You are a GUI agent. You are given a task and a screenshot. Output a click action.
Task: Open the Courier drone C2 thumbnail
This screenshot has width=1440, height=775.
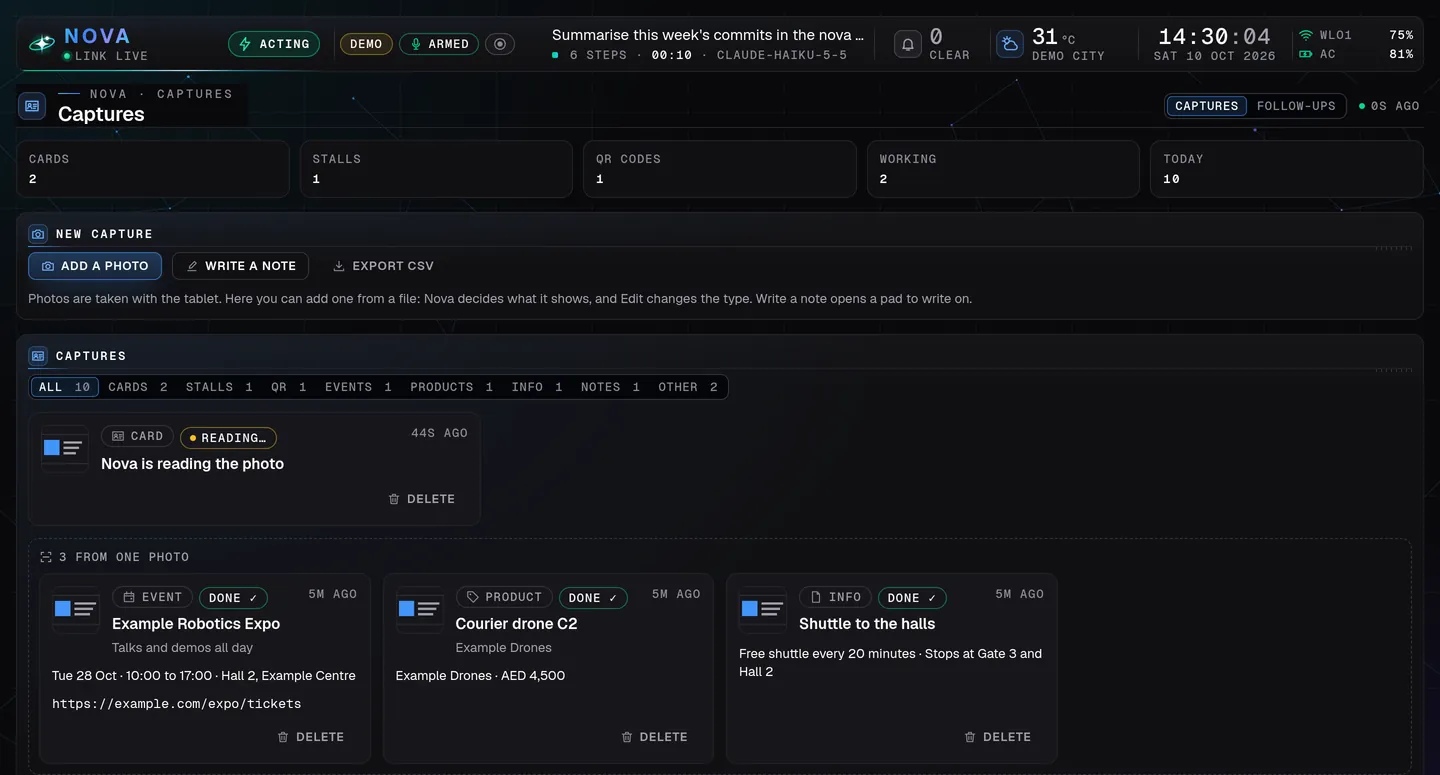point(420,609)
